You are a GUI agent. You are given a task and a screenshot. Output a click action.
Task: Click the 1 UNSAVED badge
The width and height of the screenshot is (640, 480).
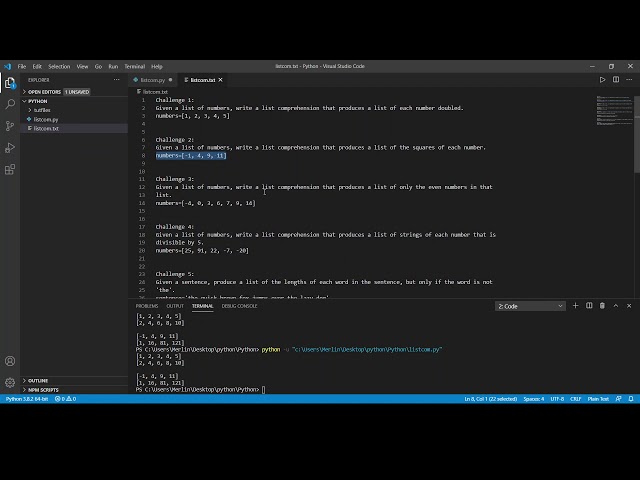[77, 92]
